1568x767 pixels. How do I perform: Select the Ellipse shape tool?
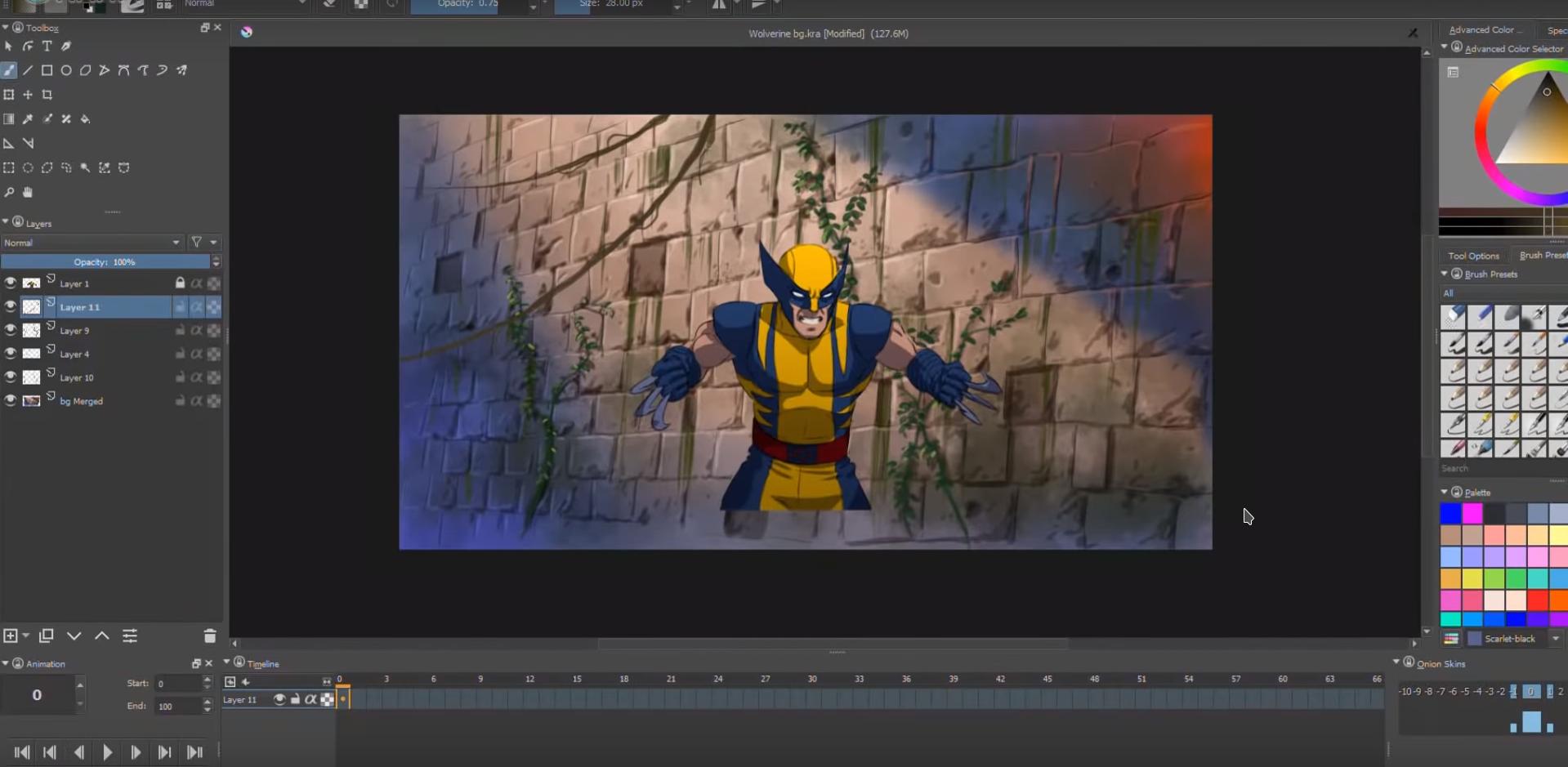[x=66, y=70]
